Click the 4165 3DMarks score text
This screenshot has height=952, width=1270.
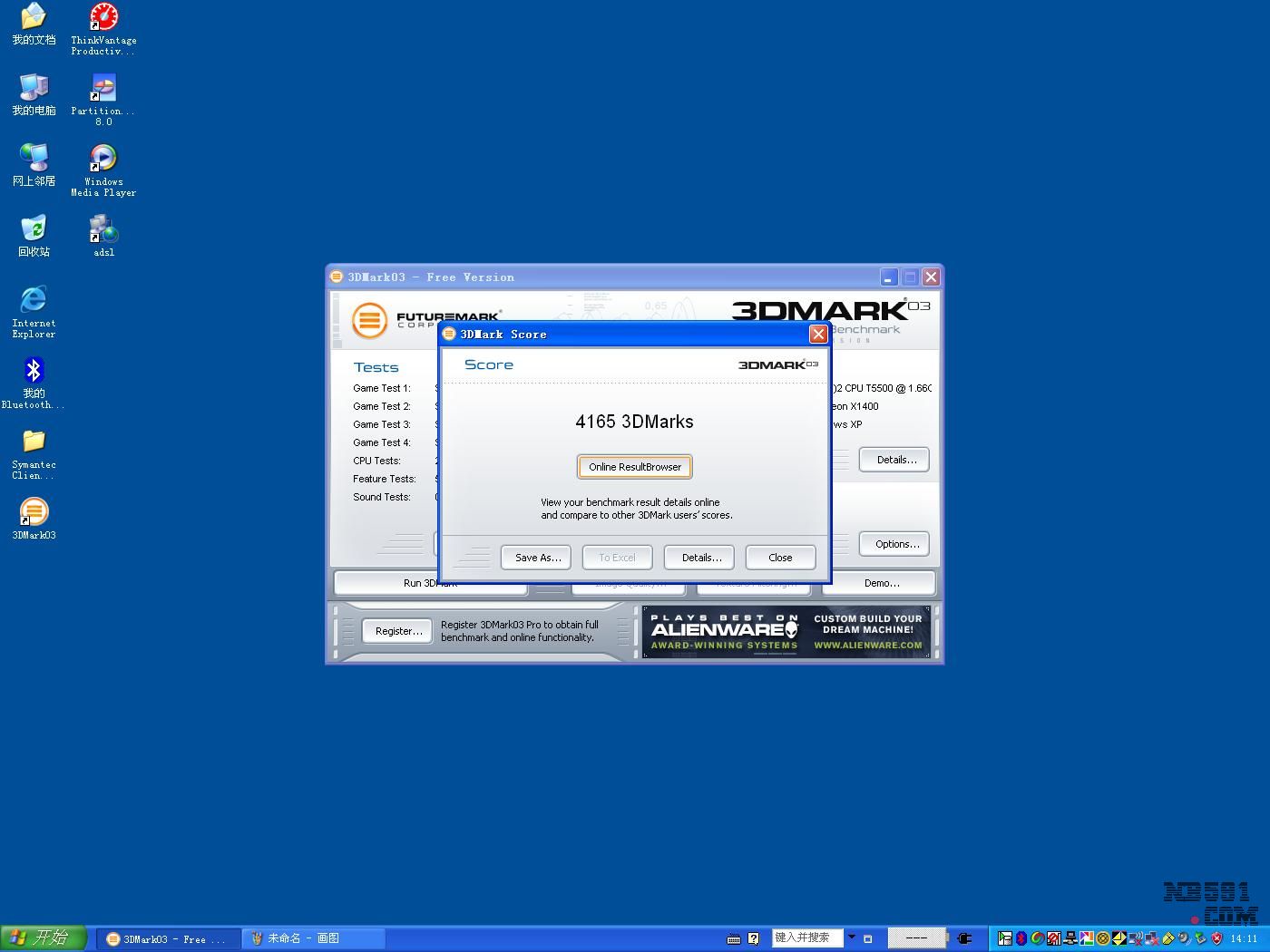pyautogui.click(x=634, y=422)
